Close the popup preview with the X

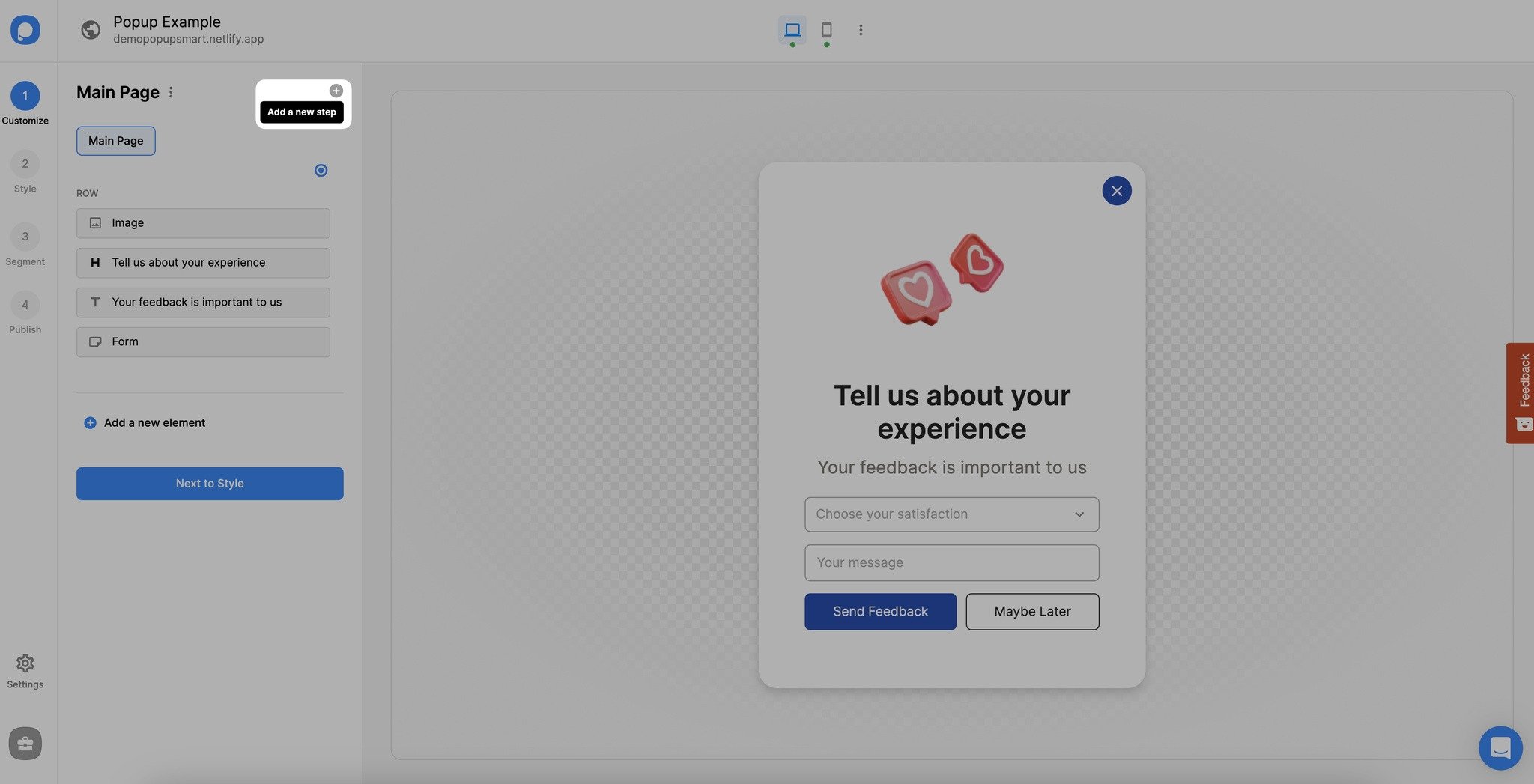coord(1117,191)
